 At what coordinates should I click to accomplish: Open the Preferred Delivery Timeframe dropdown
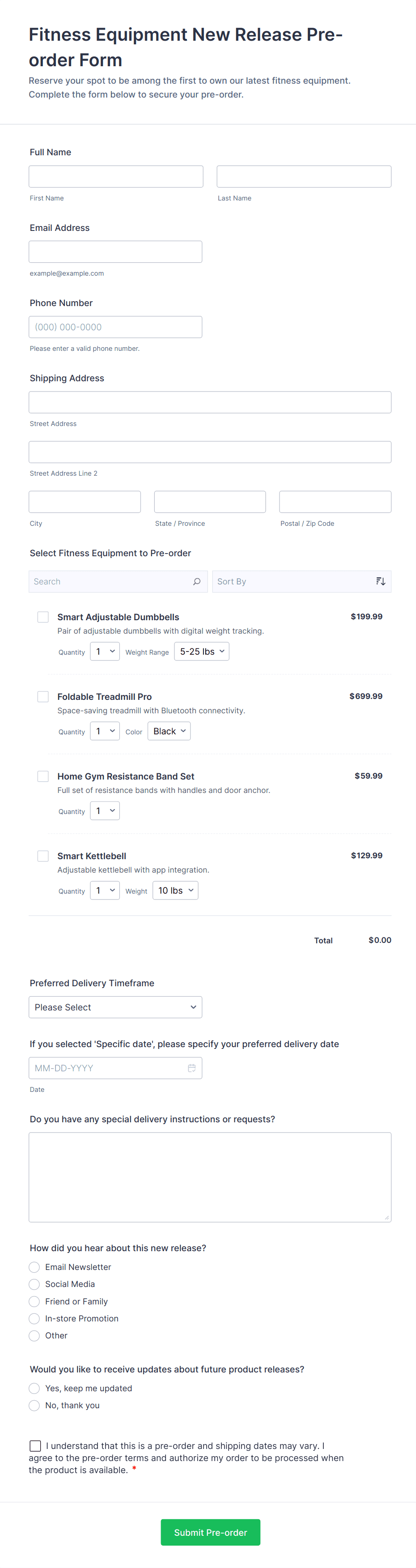coord(115,1007)
